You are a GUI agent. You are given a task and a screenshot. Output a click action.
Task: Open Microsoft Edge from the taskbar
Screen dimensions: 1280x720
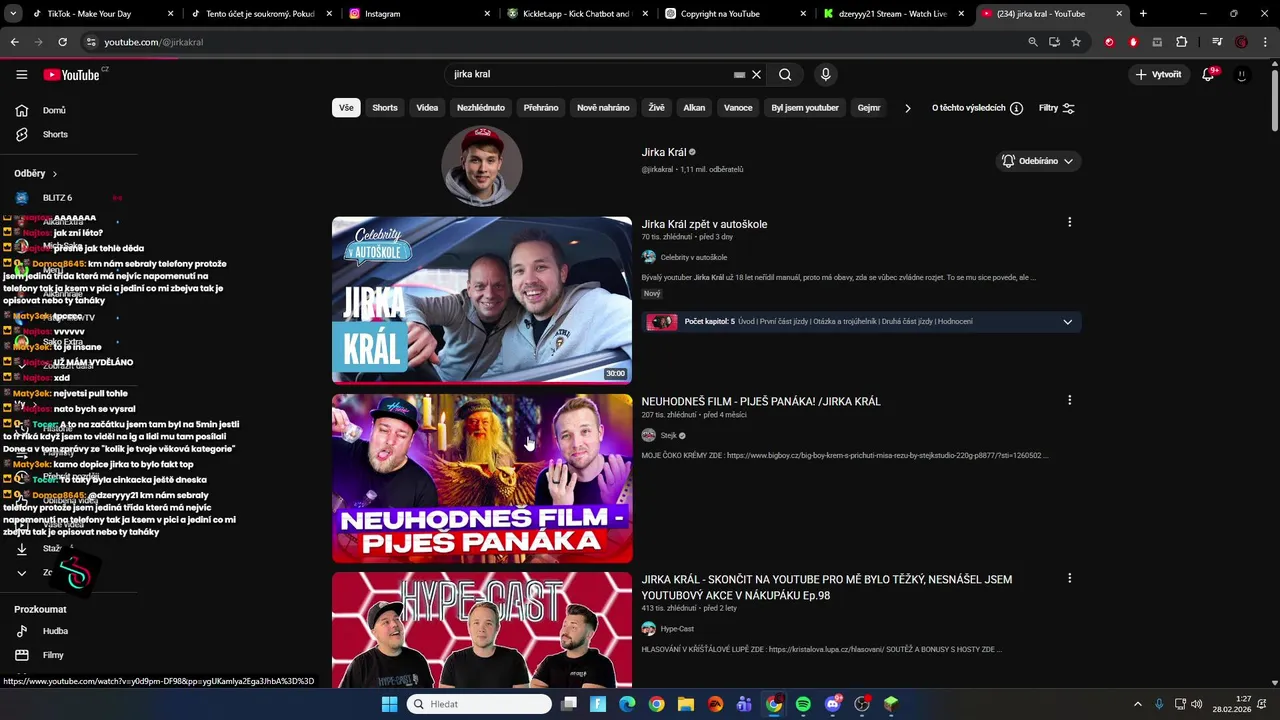click(627, 704)
